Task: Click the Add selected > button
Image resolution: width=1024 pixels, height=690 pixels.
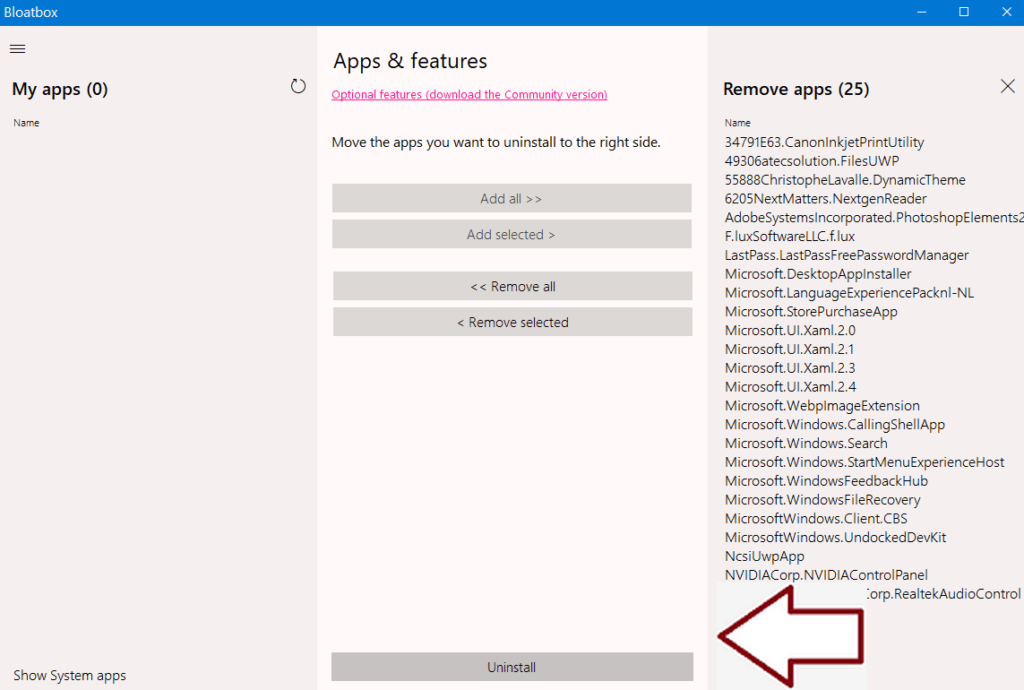Action: tap(511, 234)
